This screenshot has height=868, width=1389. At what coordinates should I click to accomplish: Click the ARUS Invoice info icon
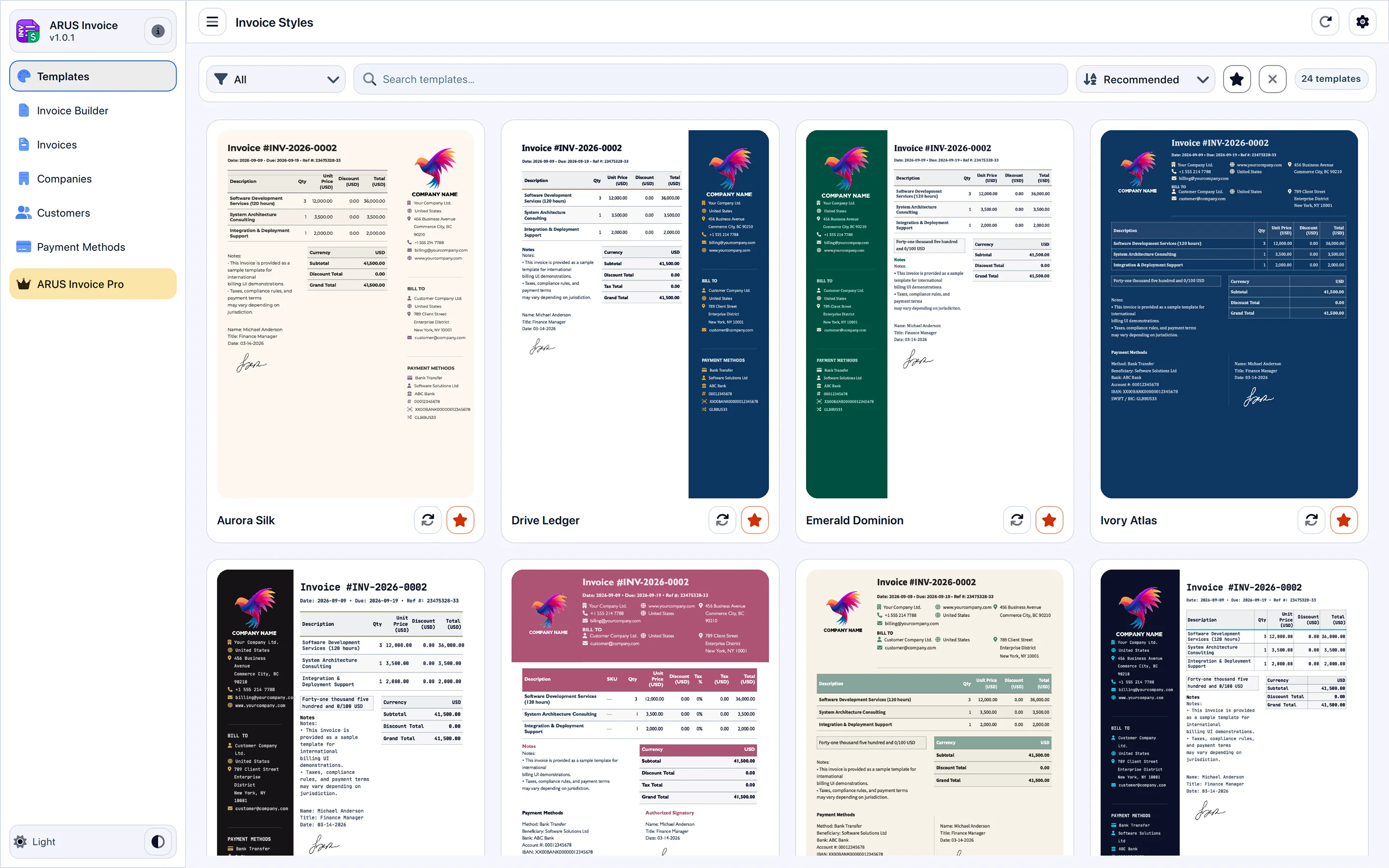click(x=158, y=31)
